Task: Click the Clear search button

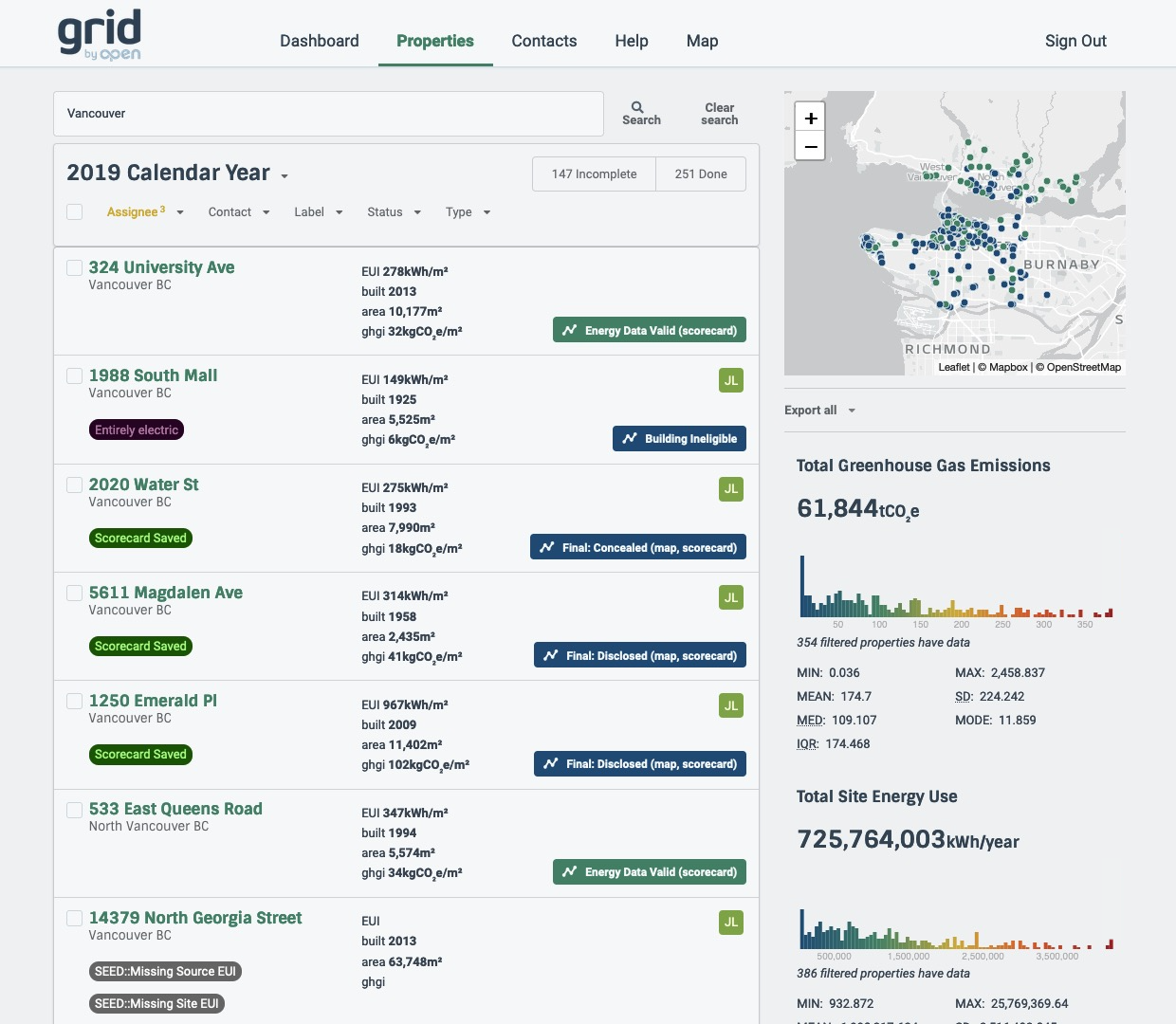Action: pyautogui.click(x=719, y=114)
